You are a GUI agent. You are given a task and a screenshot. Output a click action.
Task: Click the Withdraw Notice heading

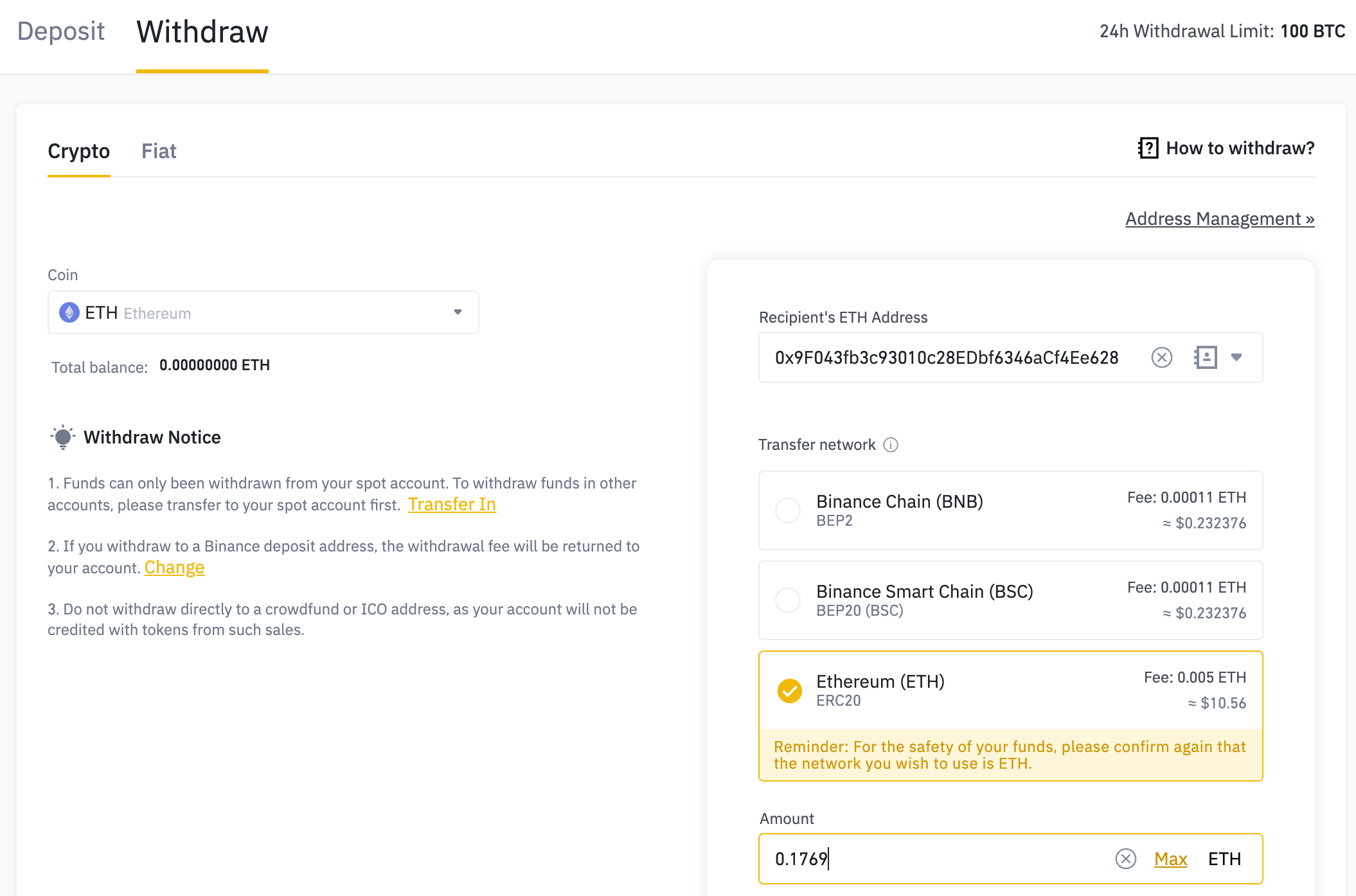pos(152,437)
